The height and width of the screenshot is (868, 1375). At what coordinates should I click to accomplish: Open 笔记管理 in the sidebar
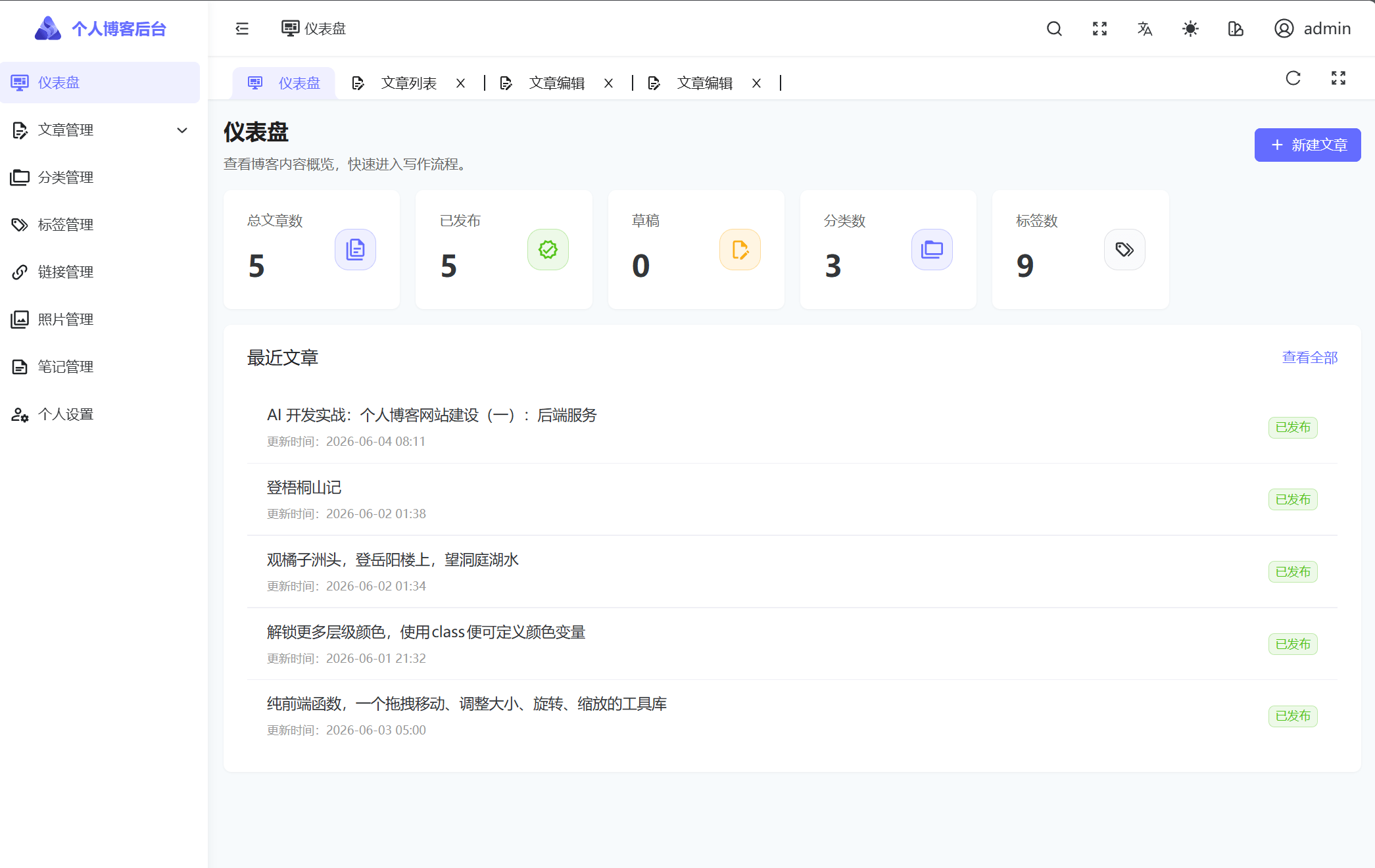tap(100, 366)
